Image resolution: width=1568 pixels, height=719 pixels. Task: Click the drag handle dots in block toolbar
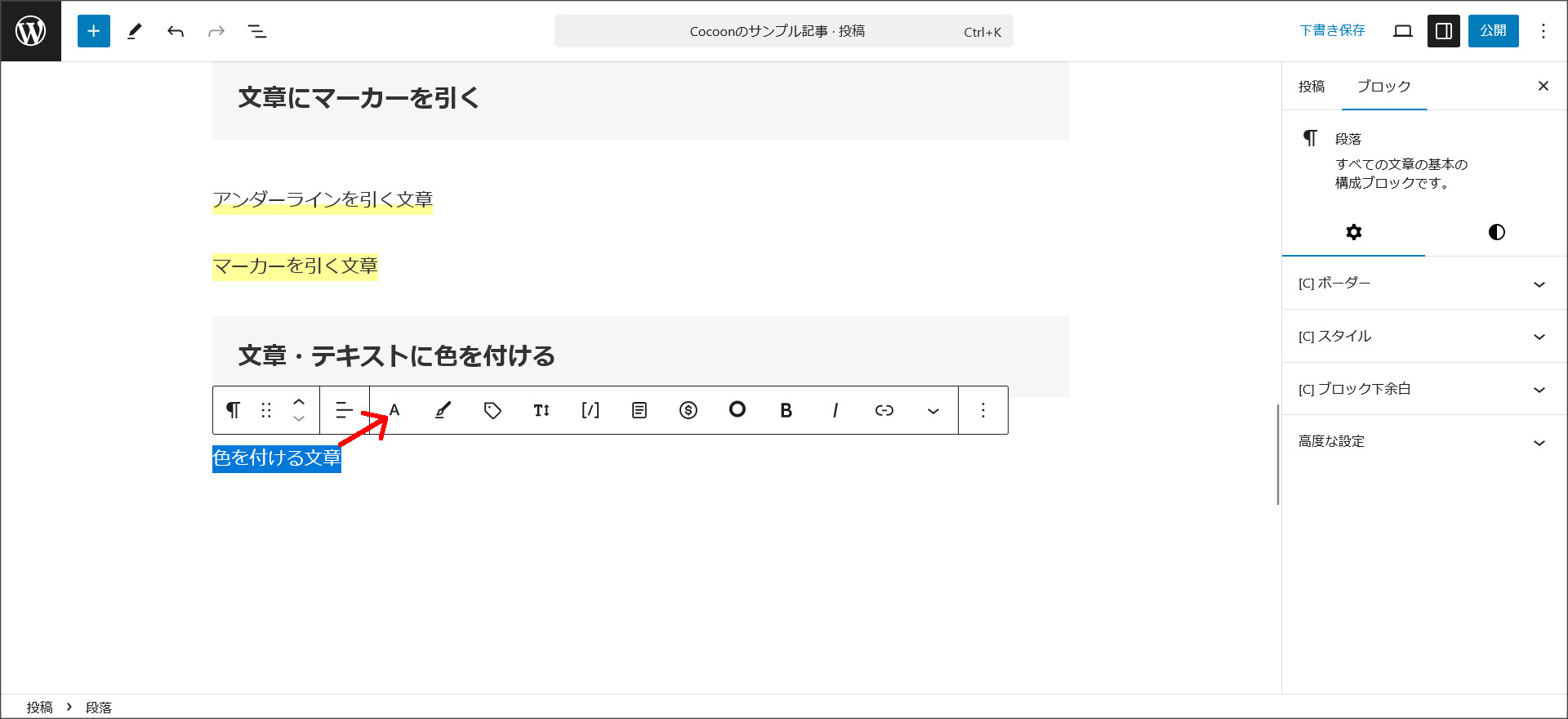(266, 410)
